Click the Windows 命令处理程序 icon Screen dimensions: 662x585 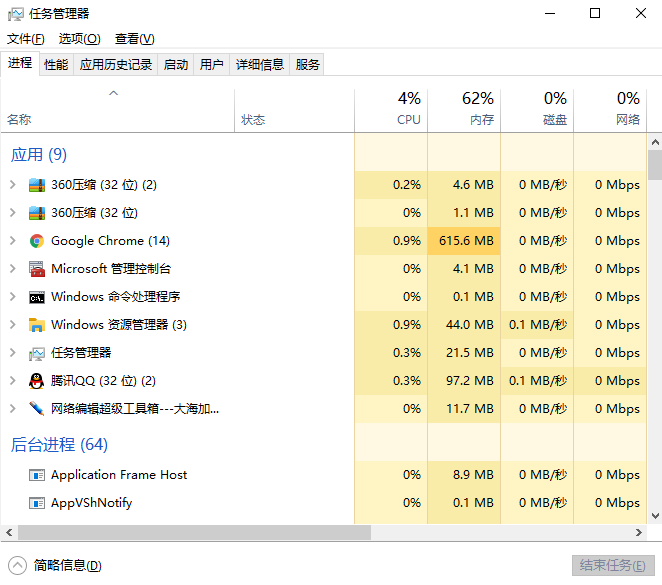click(x=37, y=297)
